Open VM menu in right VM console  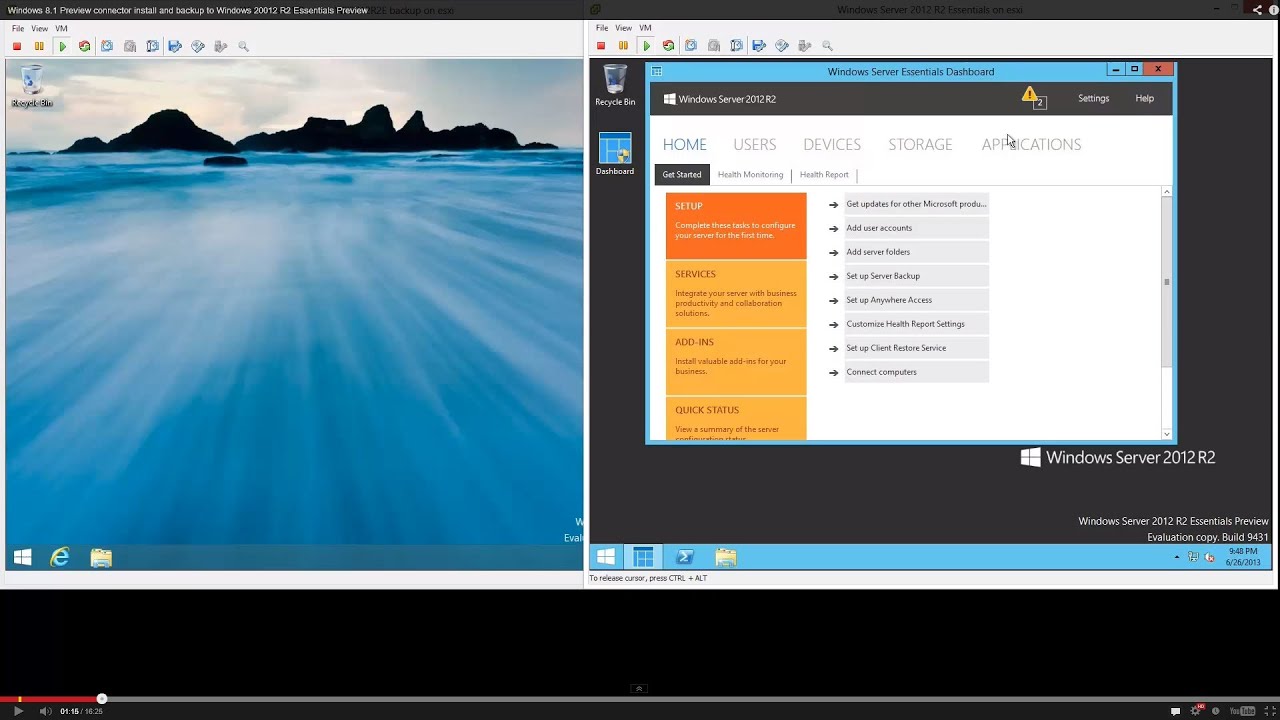[x=646, y=28]
